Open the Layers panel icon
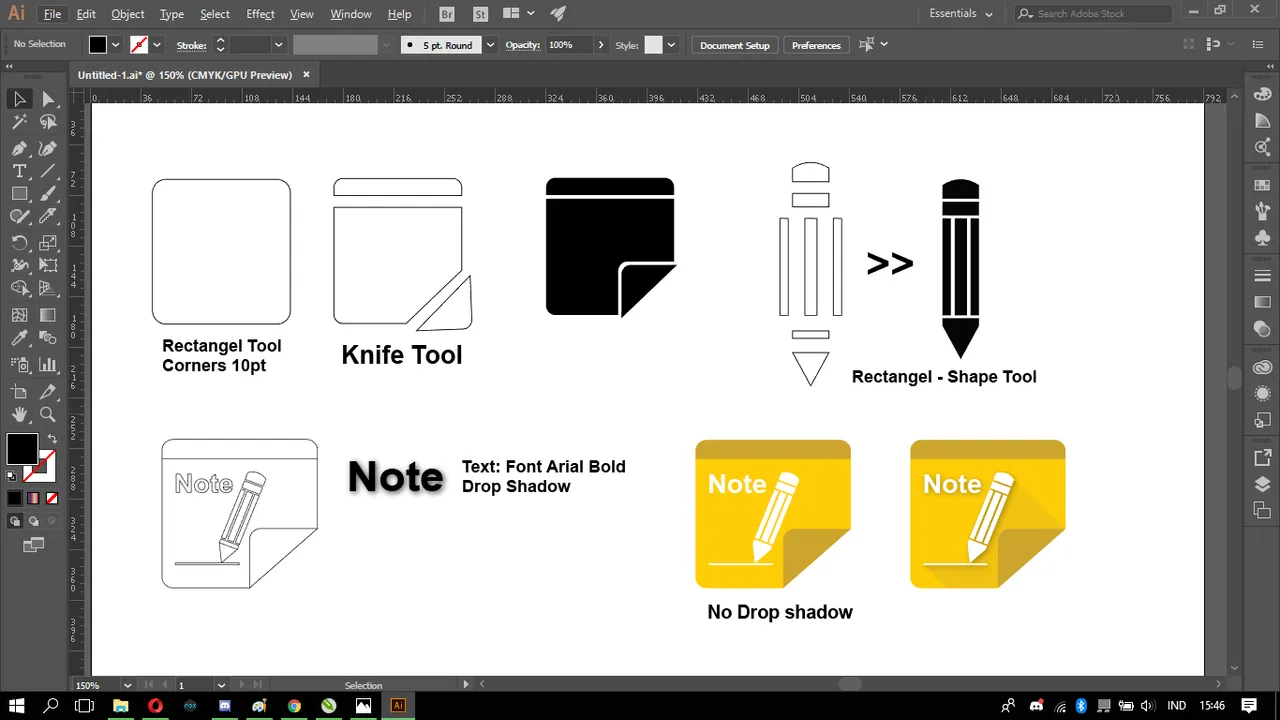Screen dimensions: 1280x720 click(1262, 484)
